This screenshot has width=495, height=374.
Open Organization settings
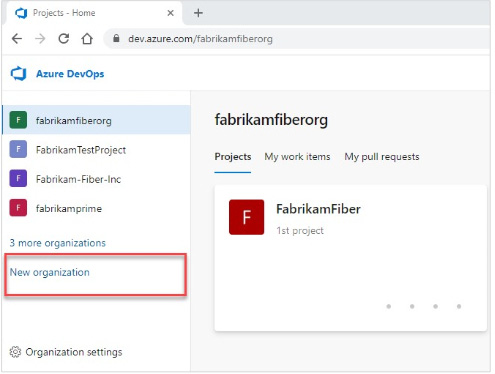66,352
